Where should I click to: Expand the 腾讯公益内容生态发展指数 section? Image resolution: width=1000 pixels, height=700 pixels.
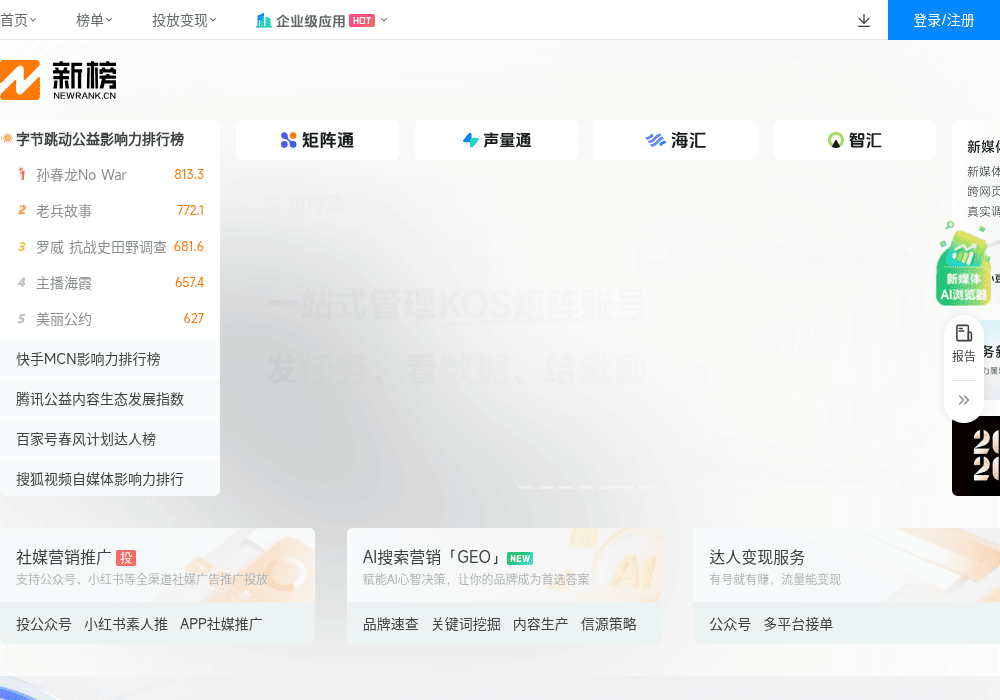click(x=110, y=399)
